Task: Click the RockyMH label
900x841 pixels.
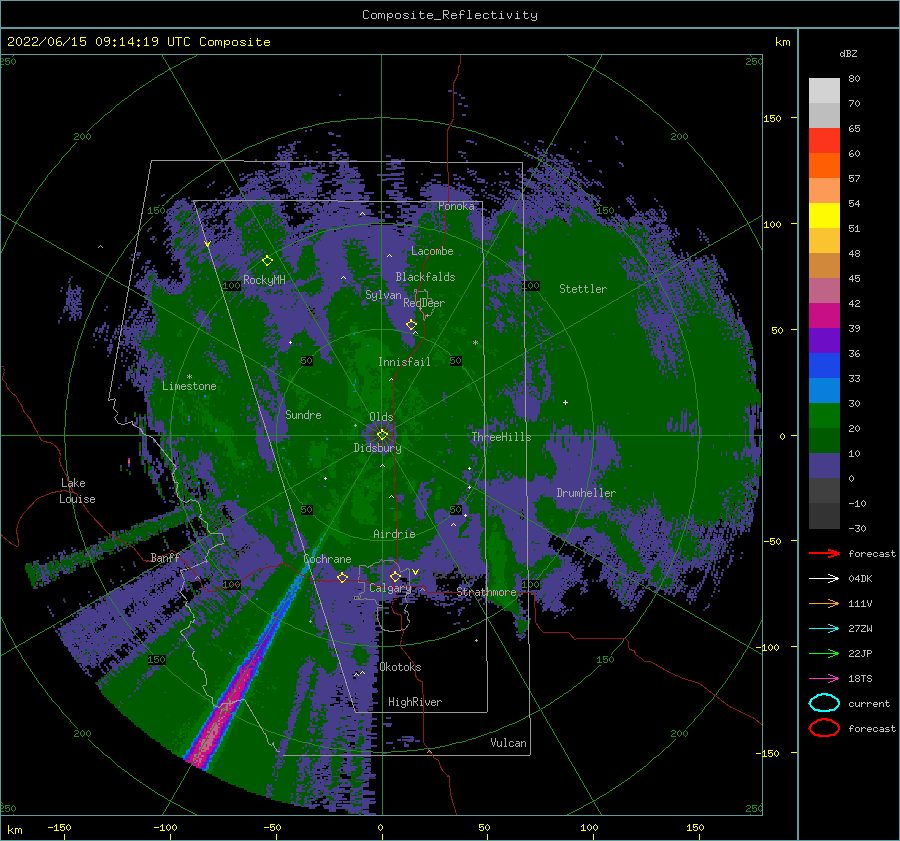Action: [264, 280]
